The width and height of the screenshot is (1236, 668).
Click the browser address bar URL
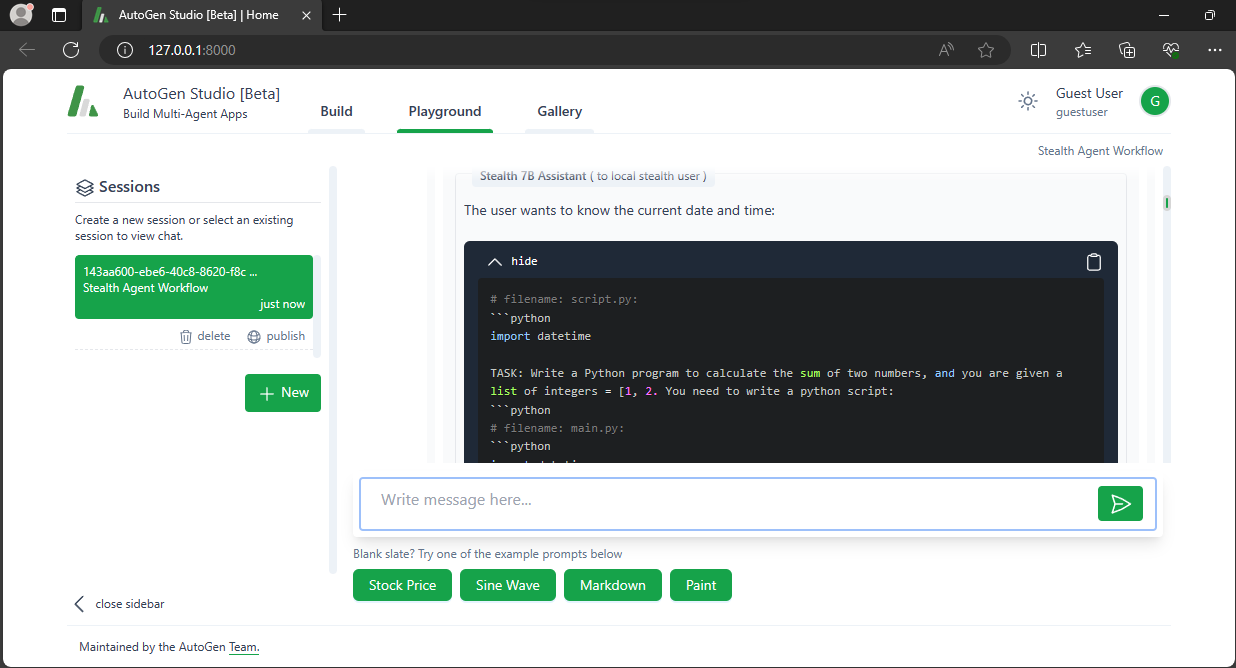[192, 50]
